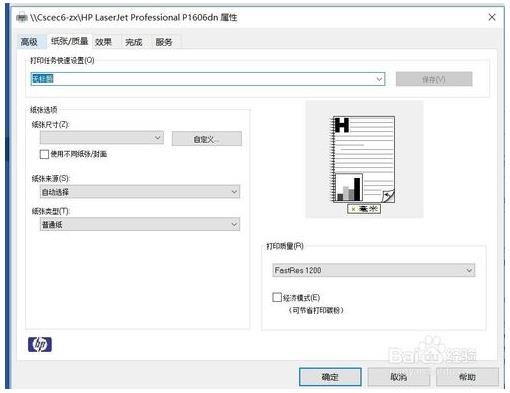Viewport: 510px width, 393px height.
Task: Expand the 纸张来源 dropdown showing 自动选择
Action: click(140, 192)
